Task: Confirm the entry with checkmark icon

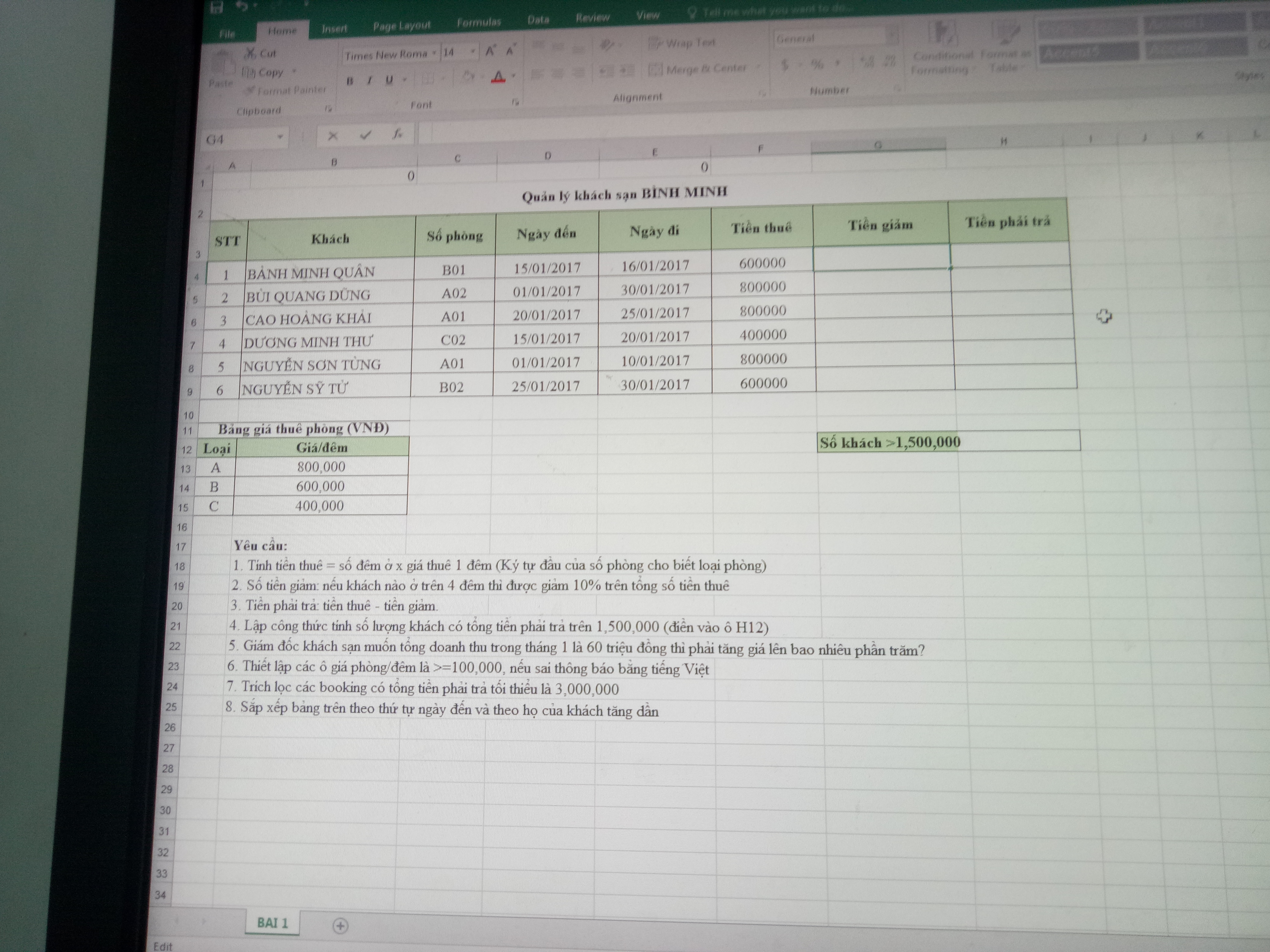Action: (x=365, y=135)
